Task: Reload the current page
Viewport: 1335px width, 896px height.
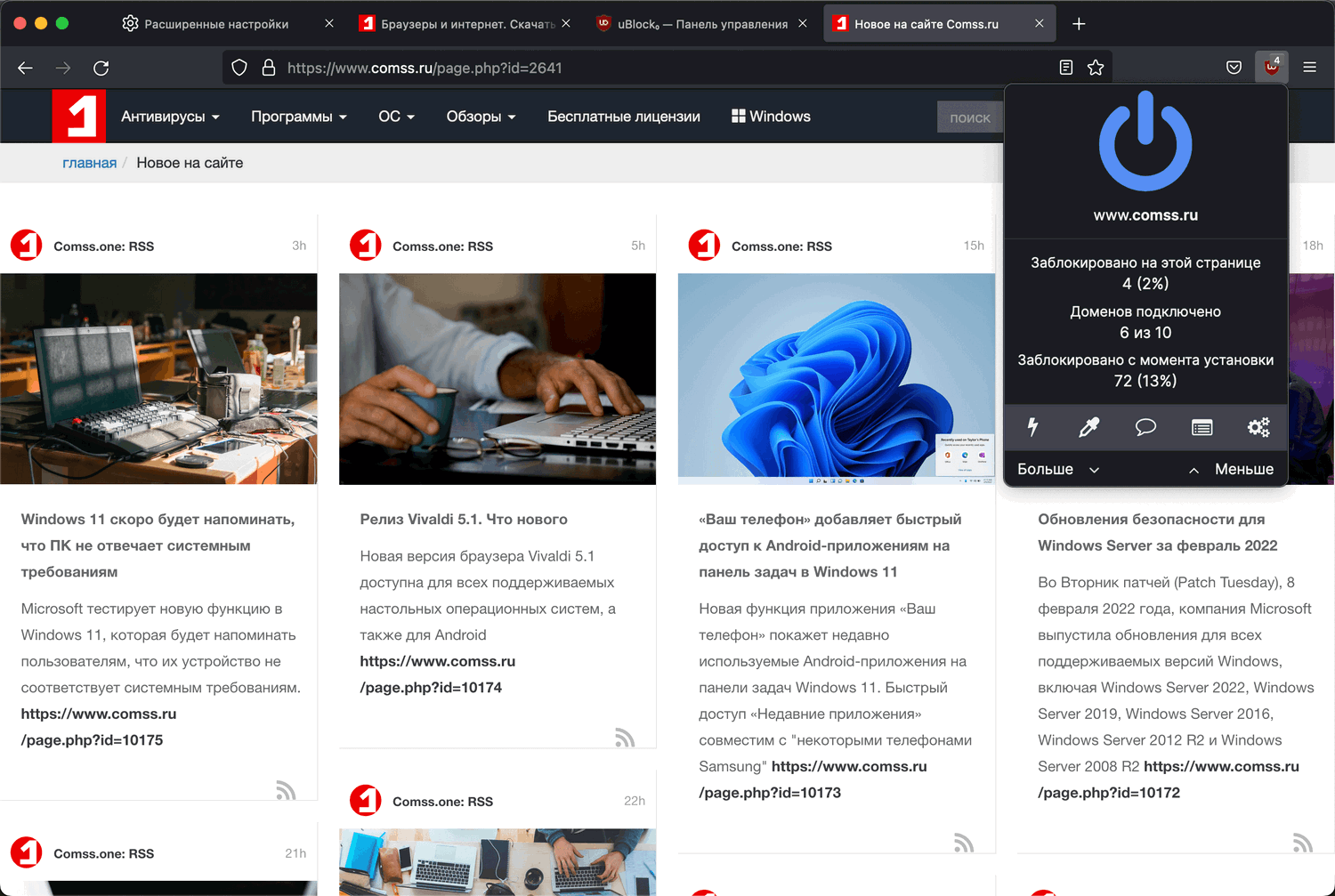Action: click(x=101, y=68)
